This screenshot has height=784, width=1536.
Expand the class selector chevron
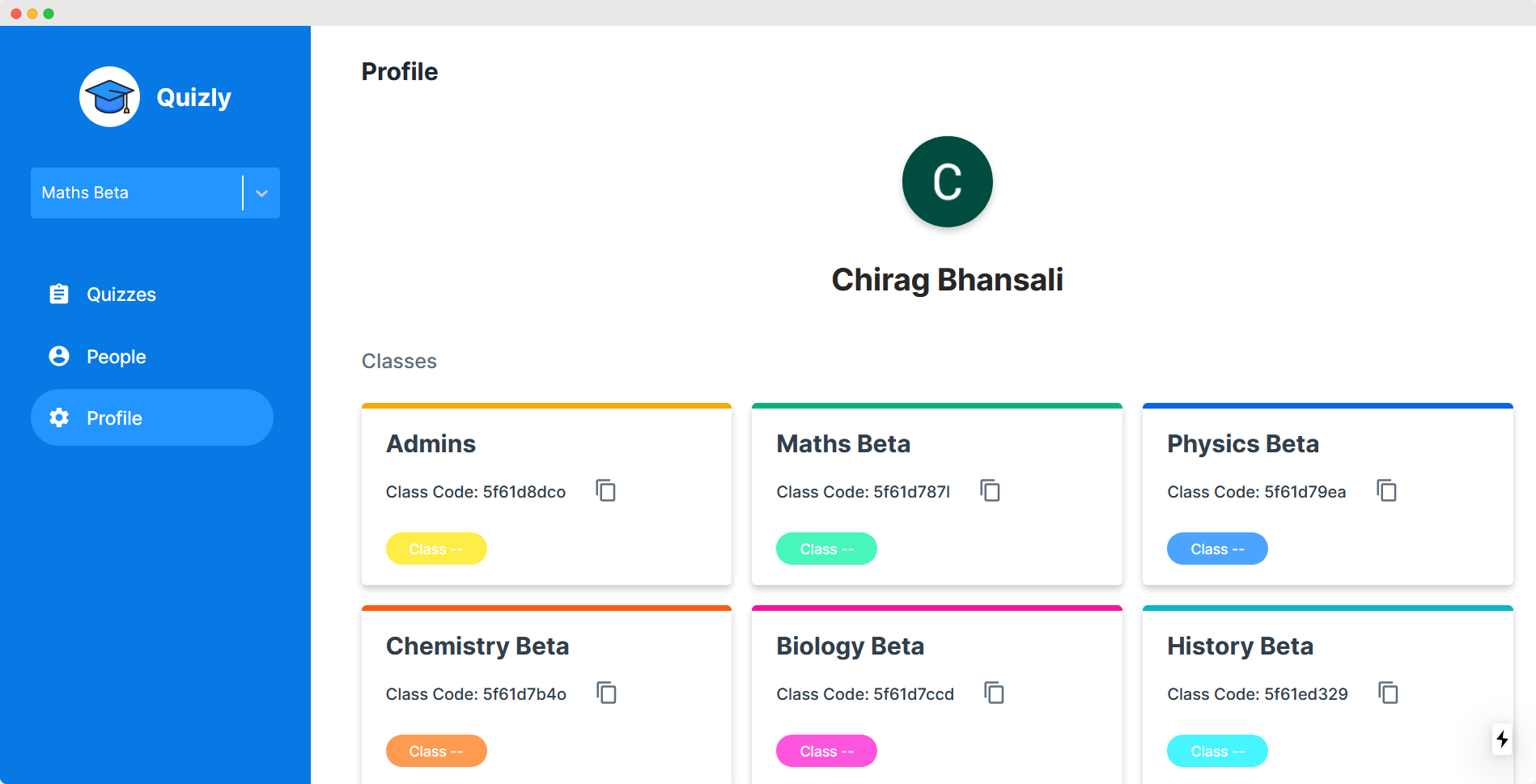(x=261, y=193)
